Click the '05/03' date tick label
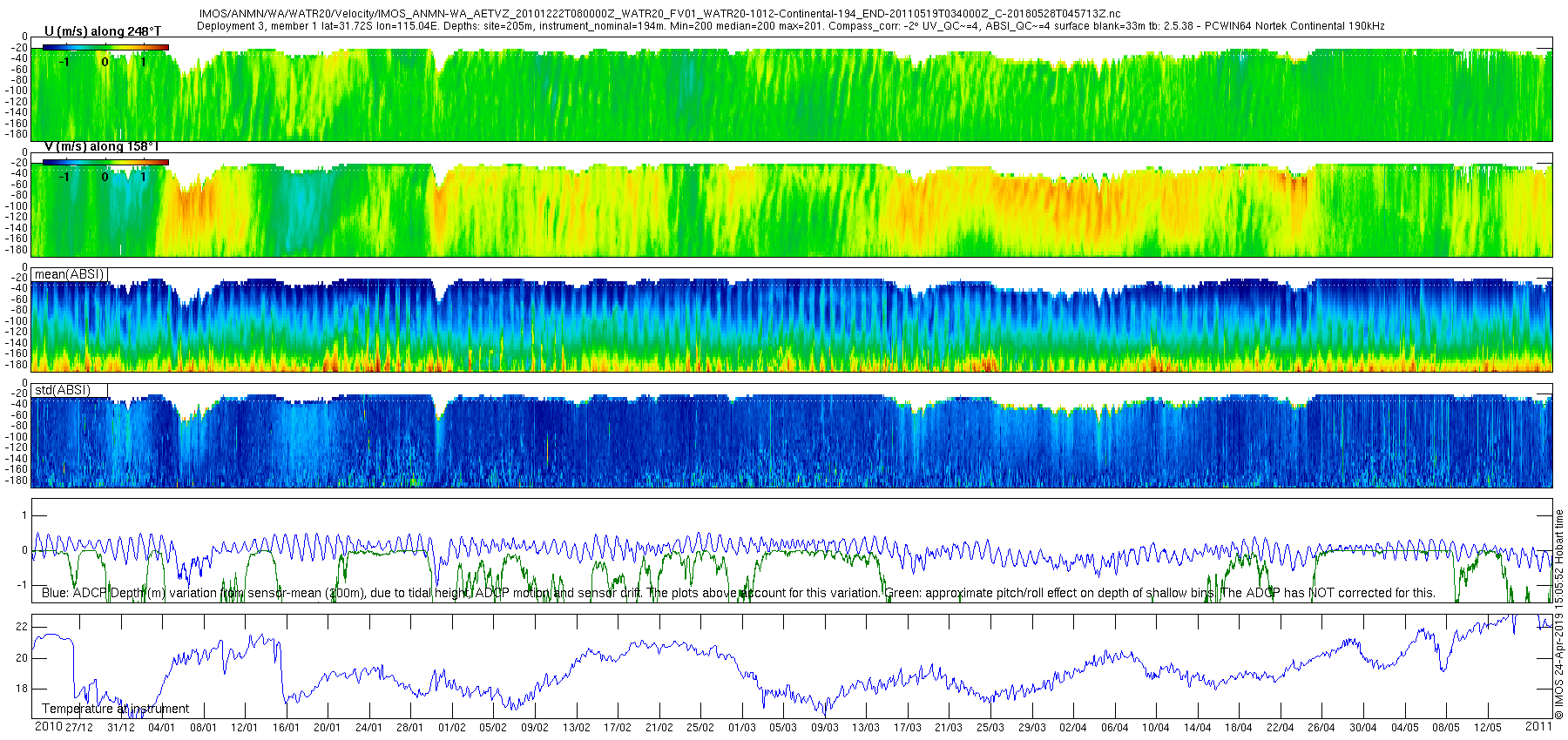The height and width of the screenshot is (740, 1568). pyautogui.click(x=783, y=728)
